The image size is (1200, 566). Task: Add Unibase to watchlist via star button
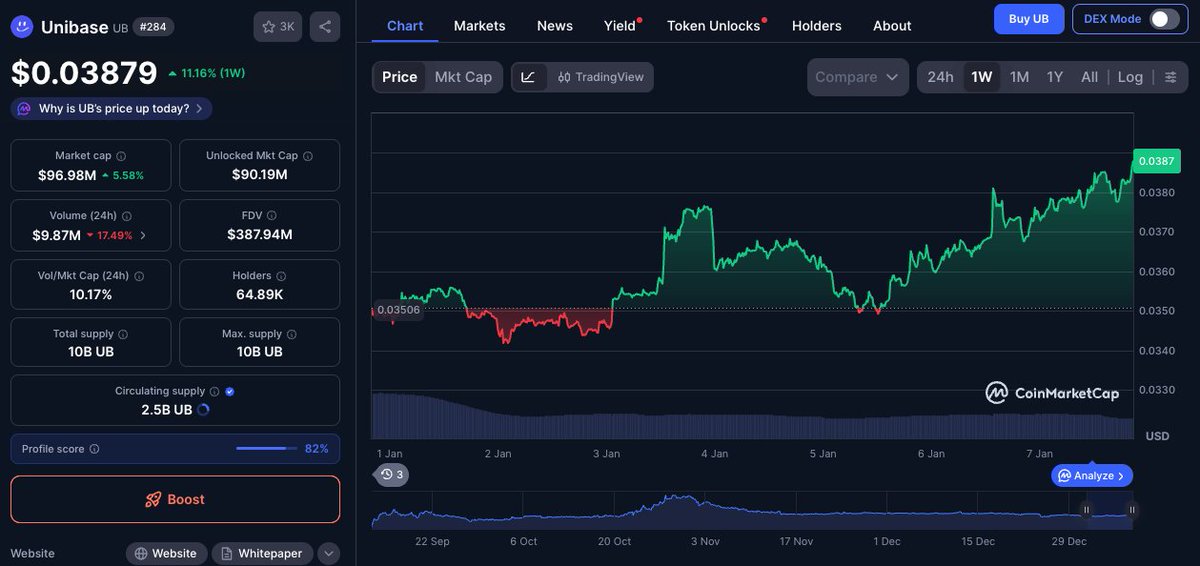coord(278,27)
